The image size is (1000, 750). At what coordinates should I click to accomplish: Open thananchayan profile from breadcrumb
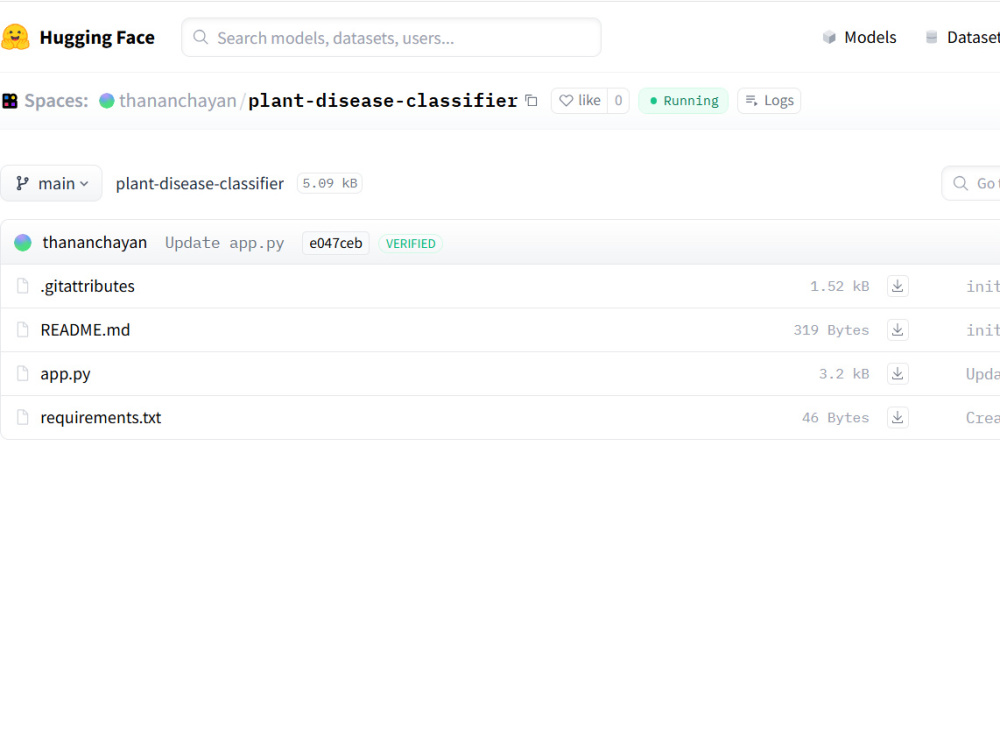click(177, 101)
